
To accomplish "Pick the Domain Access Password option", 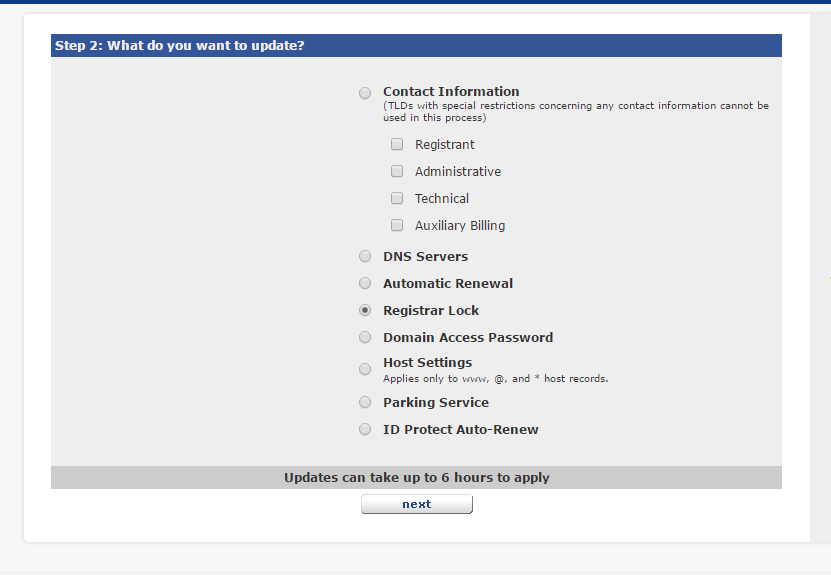I will click(x=365, y=338).
